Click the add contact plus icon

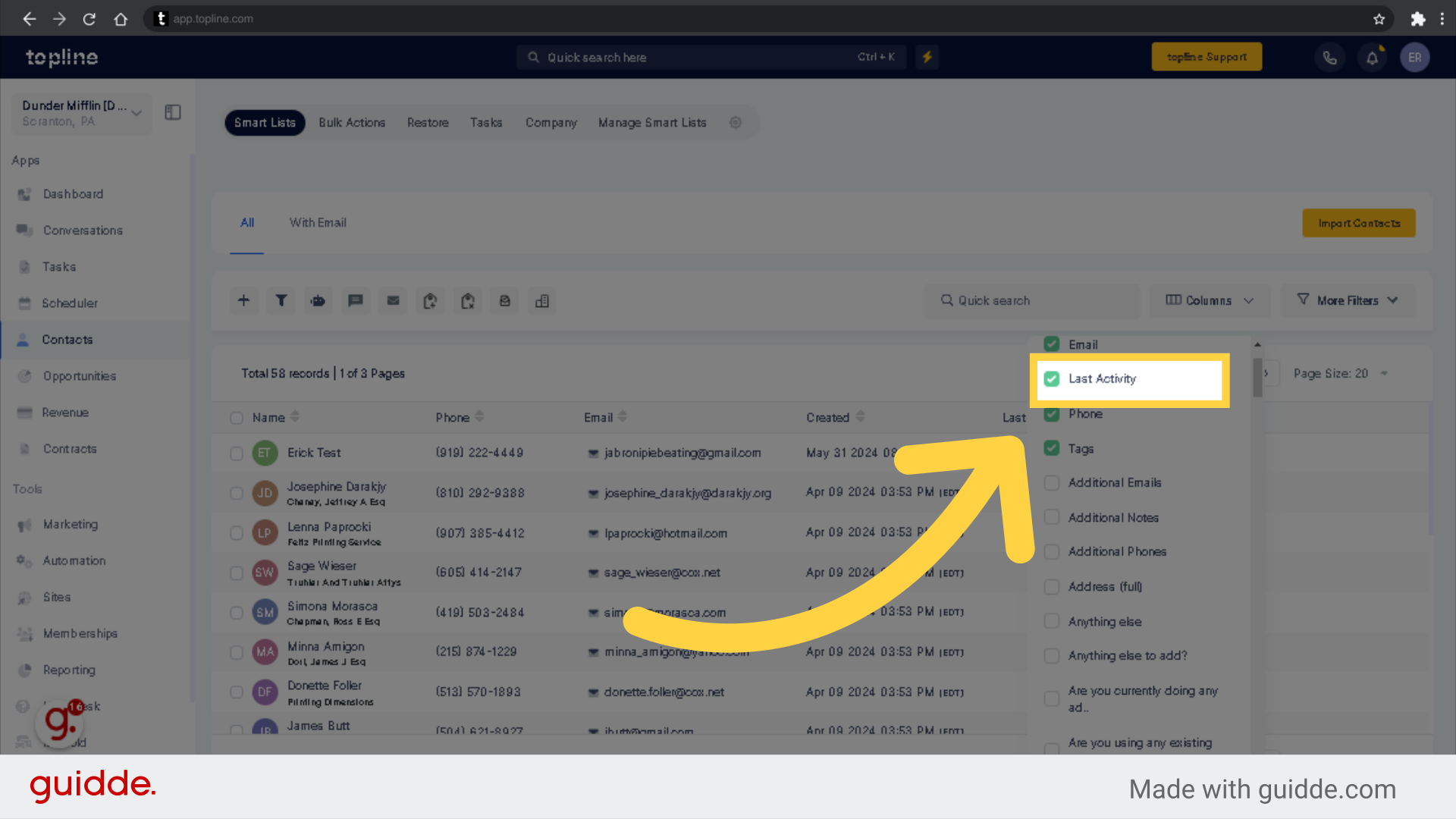[243, 301]
